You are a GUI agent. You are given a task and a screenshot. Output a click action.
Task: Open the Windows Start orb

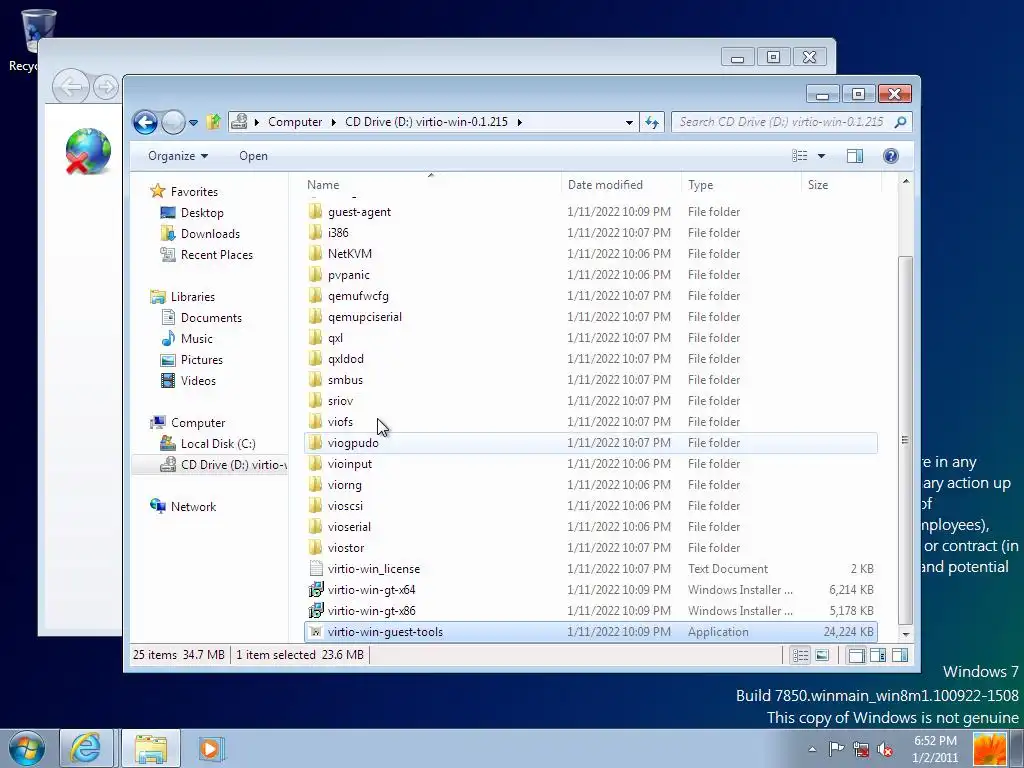[x=27, y=748]
